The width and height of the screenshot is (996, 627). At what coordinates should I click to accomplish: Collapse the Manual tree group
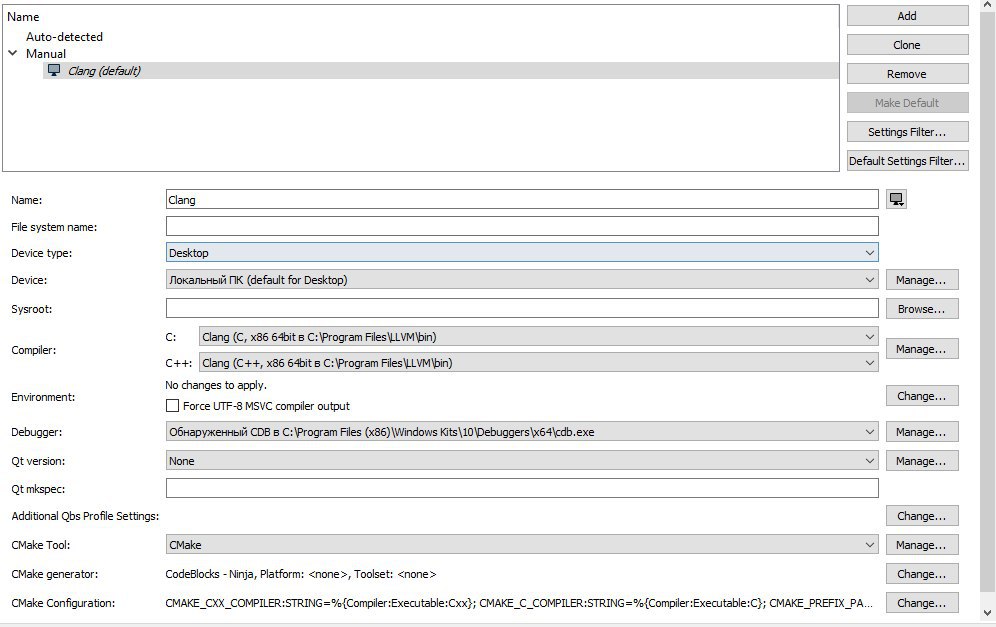13,53
